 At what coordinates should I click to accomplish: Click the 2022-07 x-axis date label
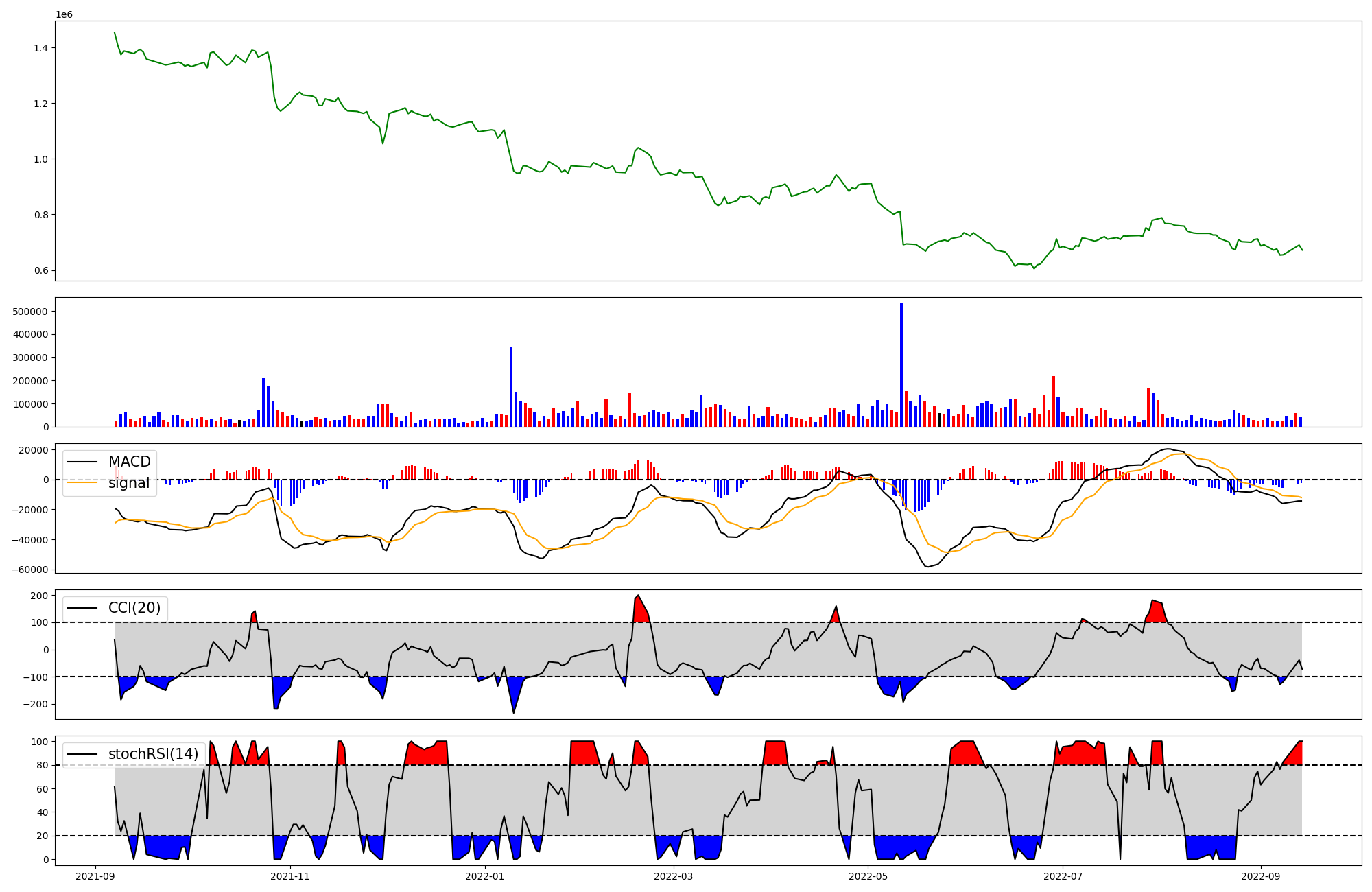click(1063, 876)
